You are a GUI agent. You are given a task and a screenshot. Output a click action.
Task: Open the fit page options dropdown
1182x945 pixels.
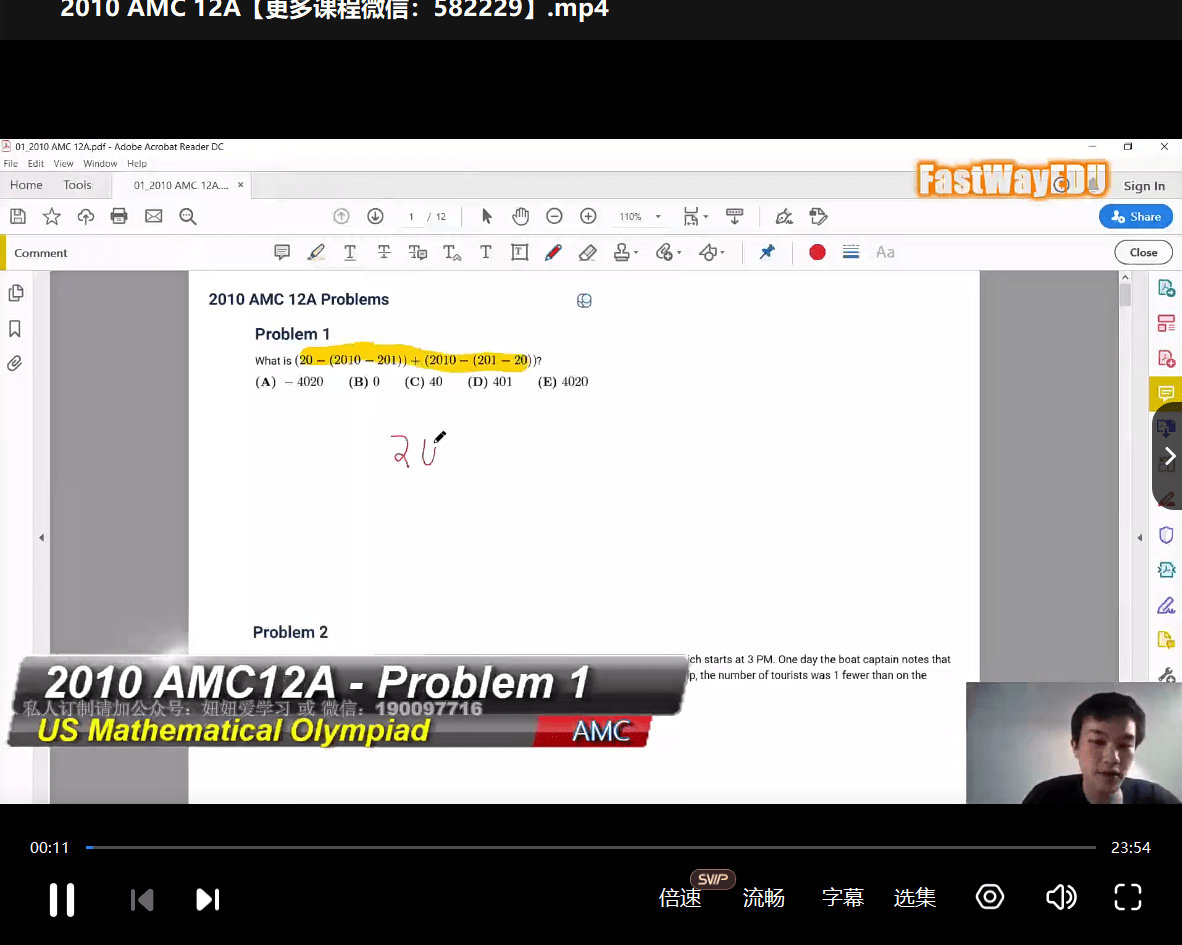point(695,217)
